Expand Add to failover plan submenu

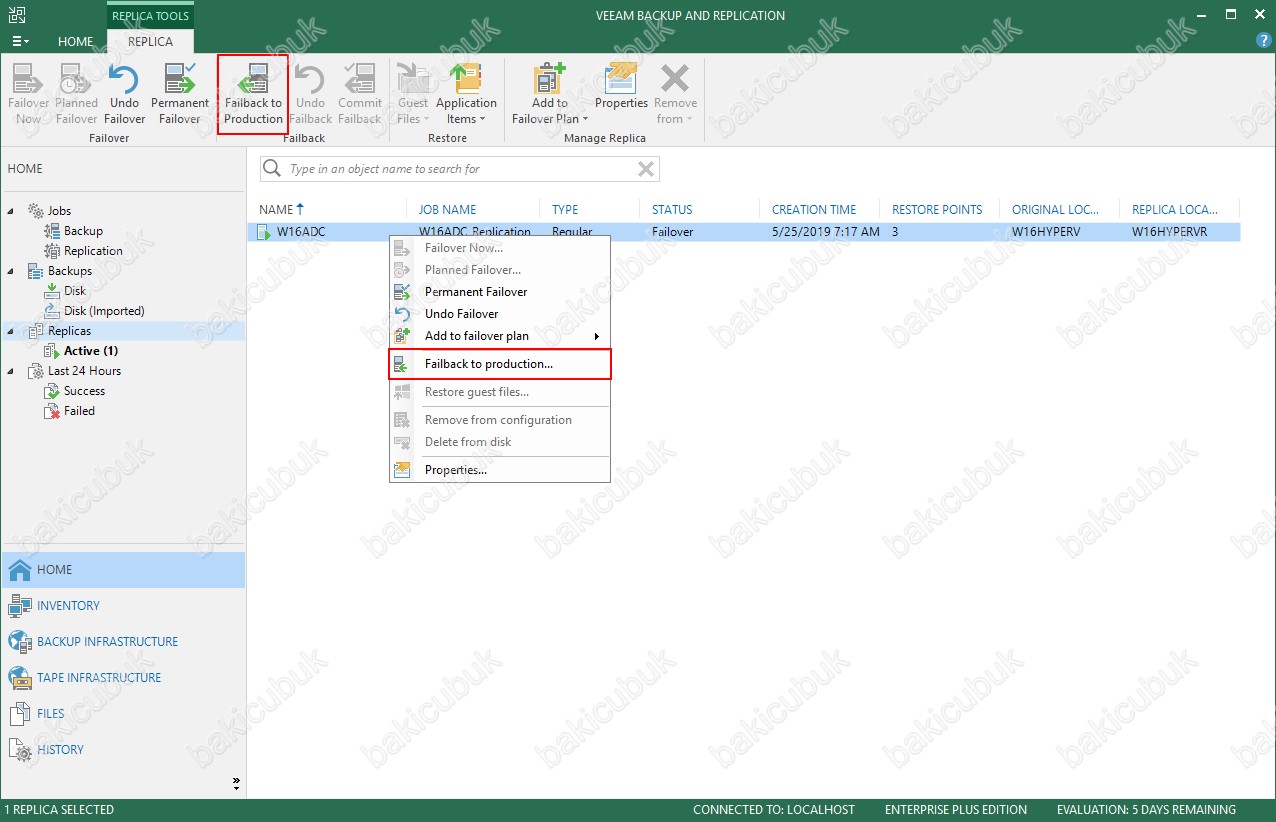(500, 336)
